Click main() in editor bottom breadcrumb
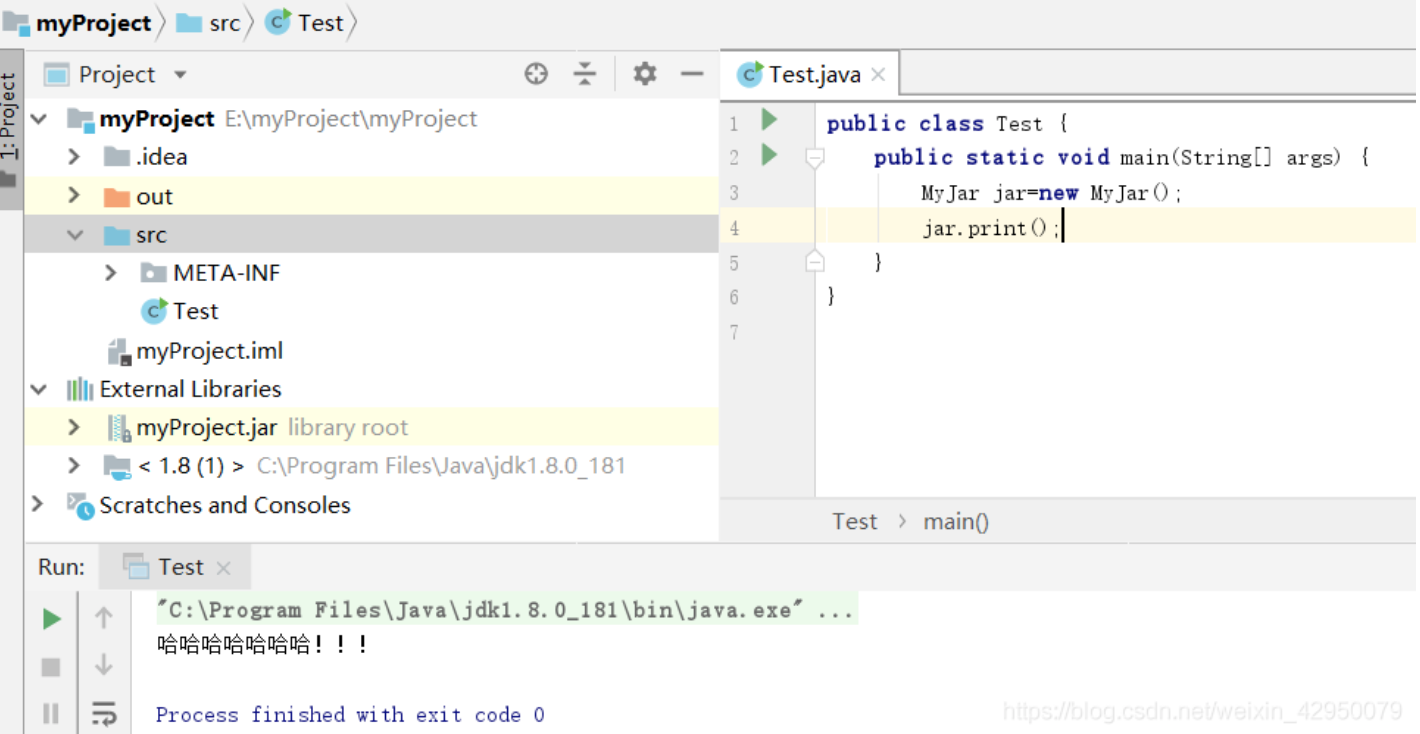 [x=956, y=521]
